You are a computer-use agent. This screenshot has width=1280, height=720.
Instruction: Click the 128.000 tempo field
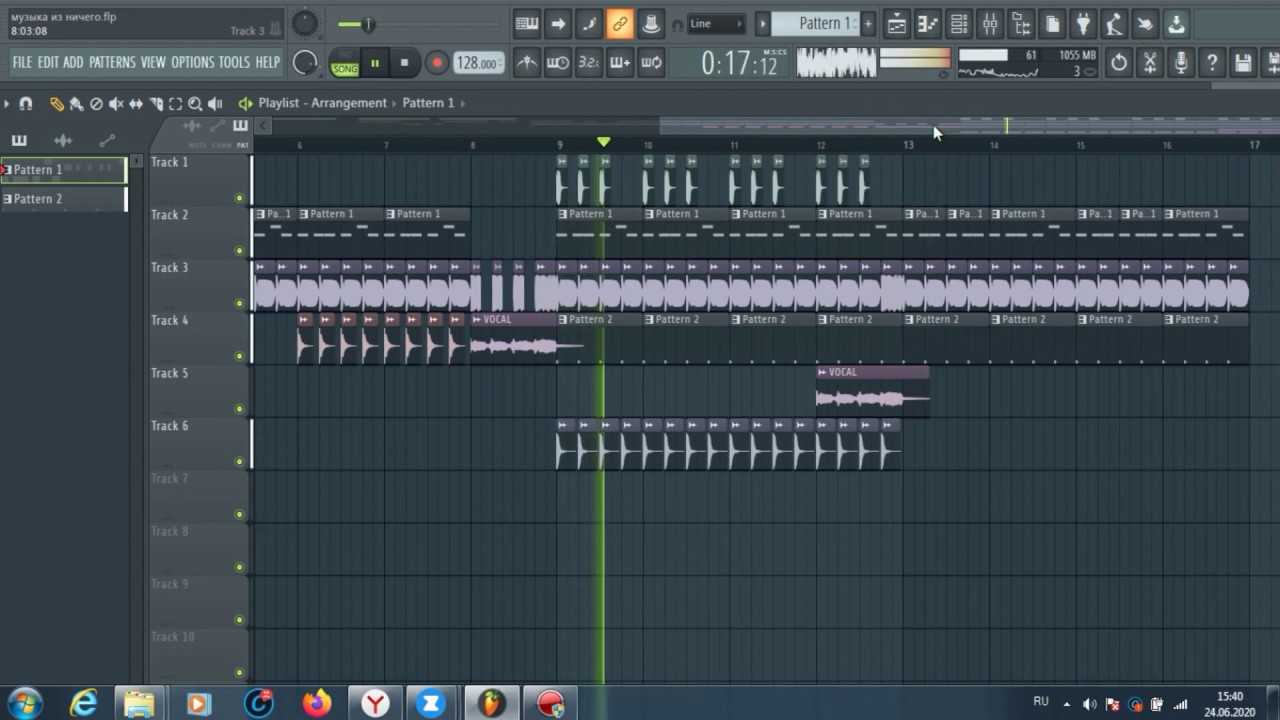477,63
